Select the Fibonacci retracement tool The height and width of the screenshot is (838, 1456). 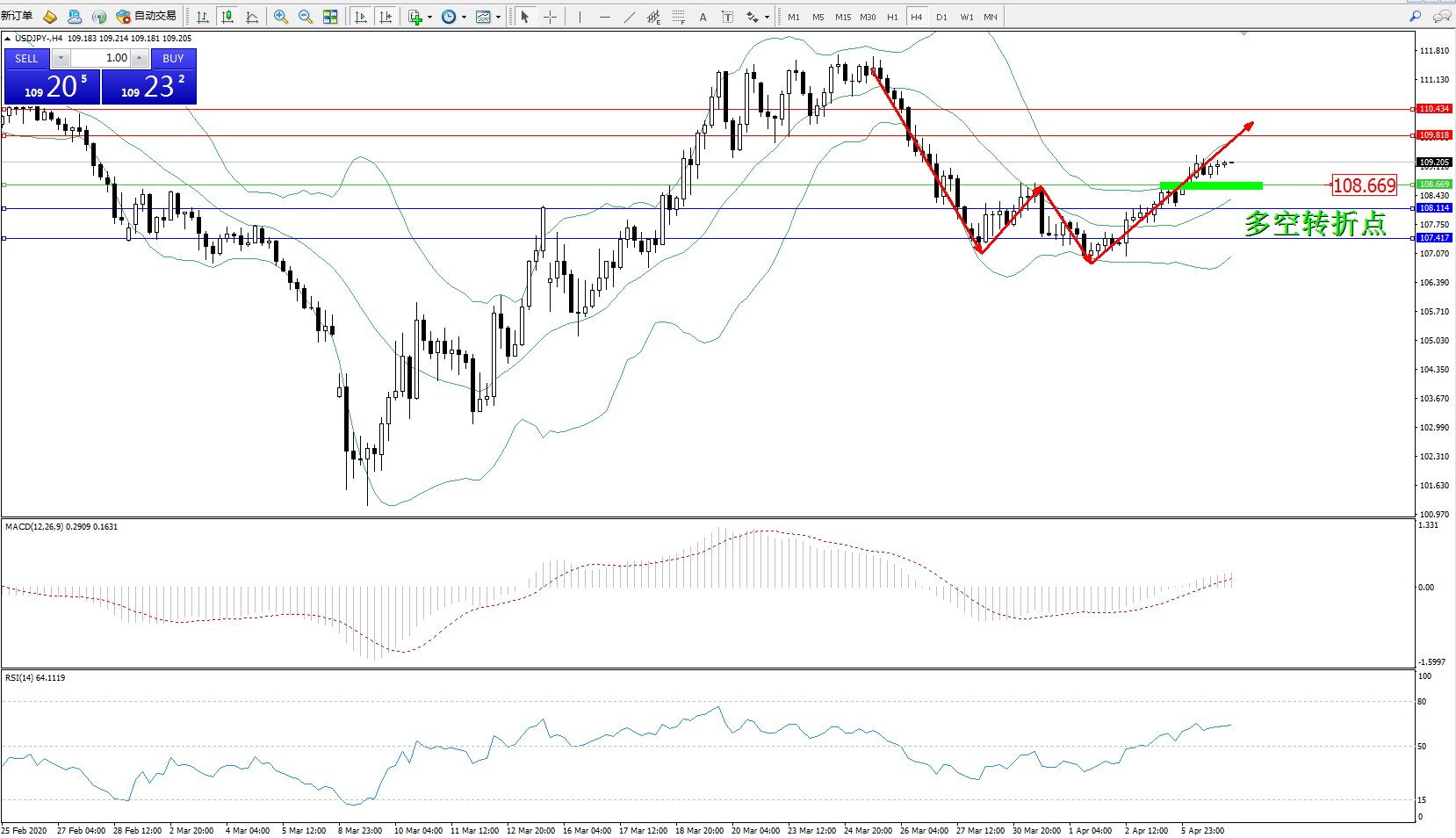click(x=679, y=17)
